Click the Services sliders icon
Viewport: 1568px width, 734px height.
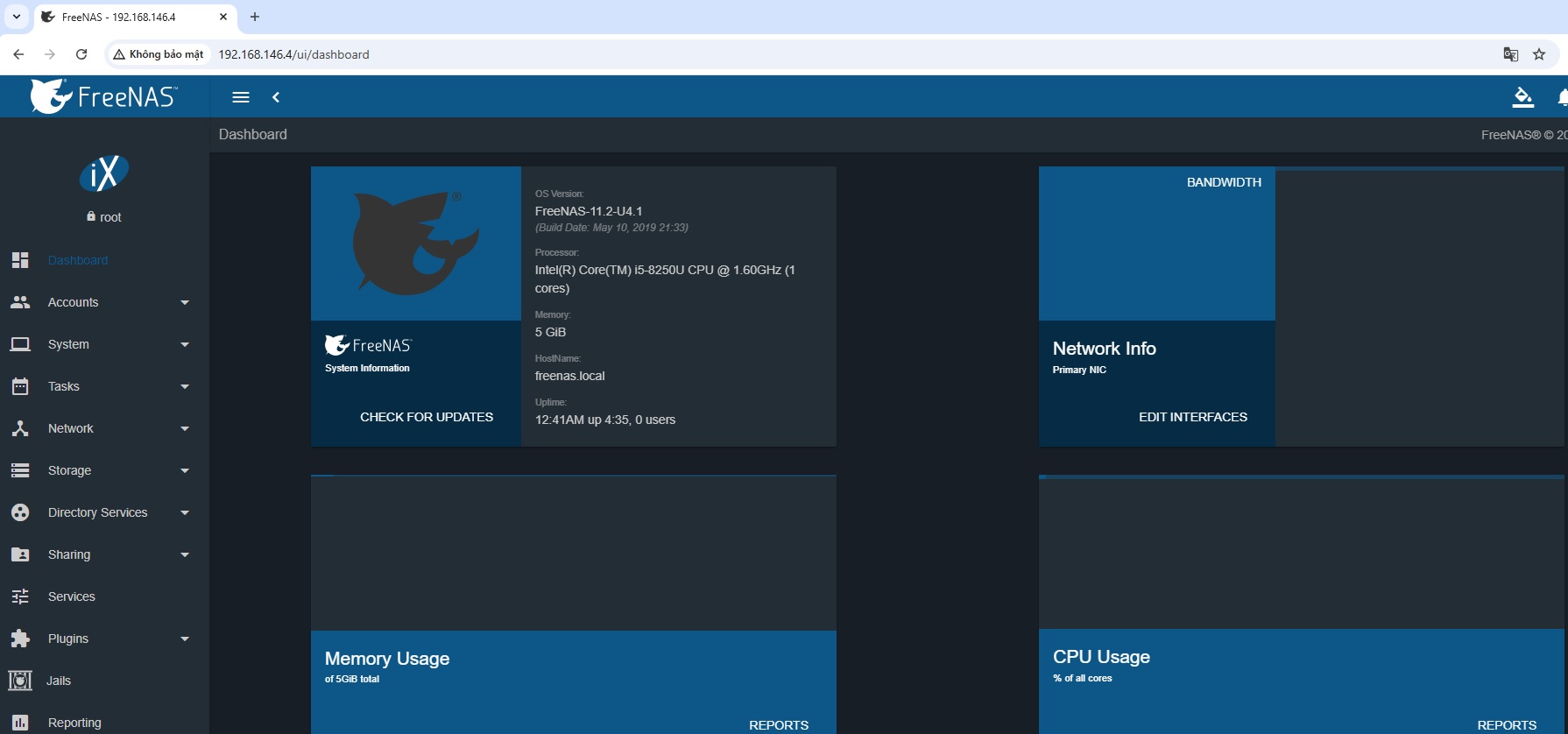(x=20, y=596)
